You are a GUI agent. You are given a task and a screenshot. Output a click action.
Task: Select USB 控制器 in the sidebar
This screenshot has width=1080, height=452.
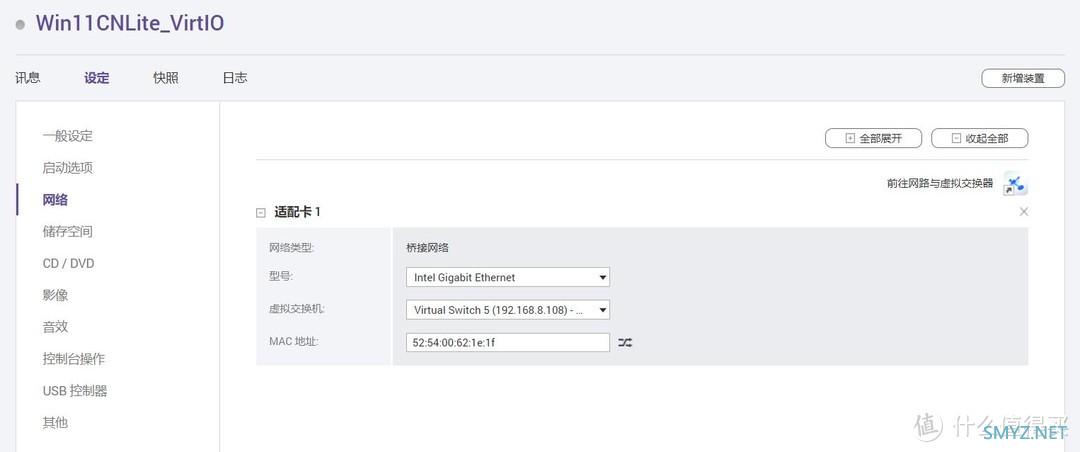click(75, 391)
